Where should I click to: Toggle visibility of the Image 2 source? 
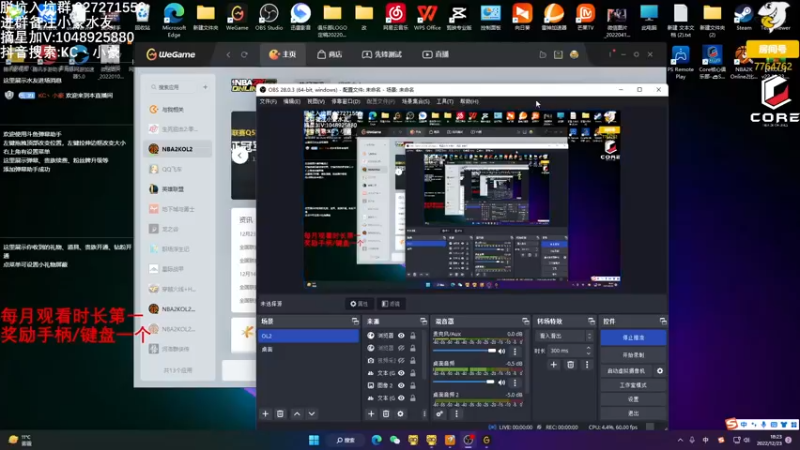pyautogui.click(x=402, y=386)
